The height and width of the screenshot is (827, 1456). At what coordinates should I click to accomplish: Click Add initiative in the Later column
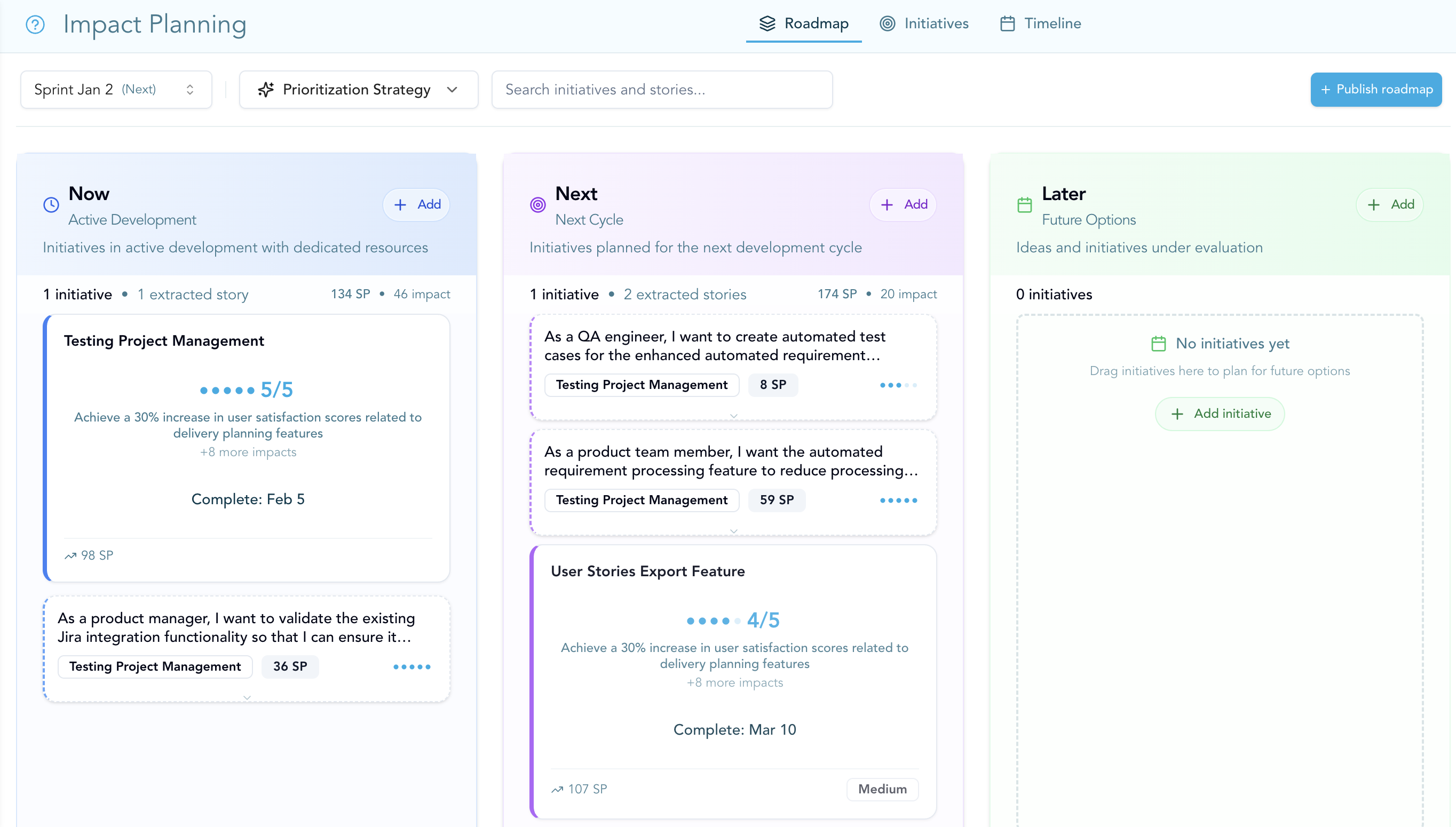pos(1220,413)
